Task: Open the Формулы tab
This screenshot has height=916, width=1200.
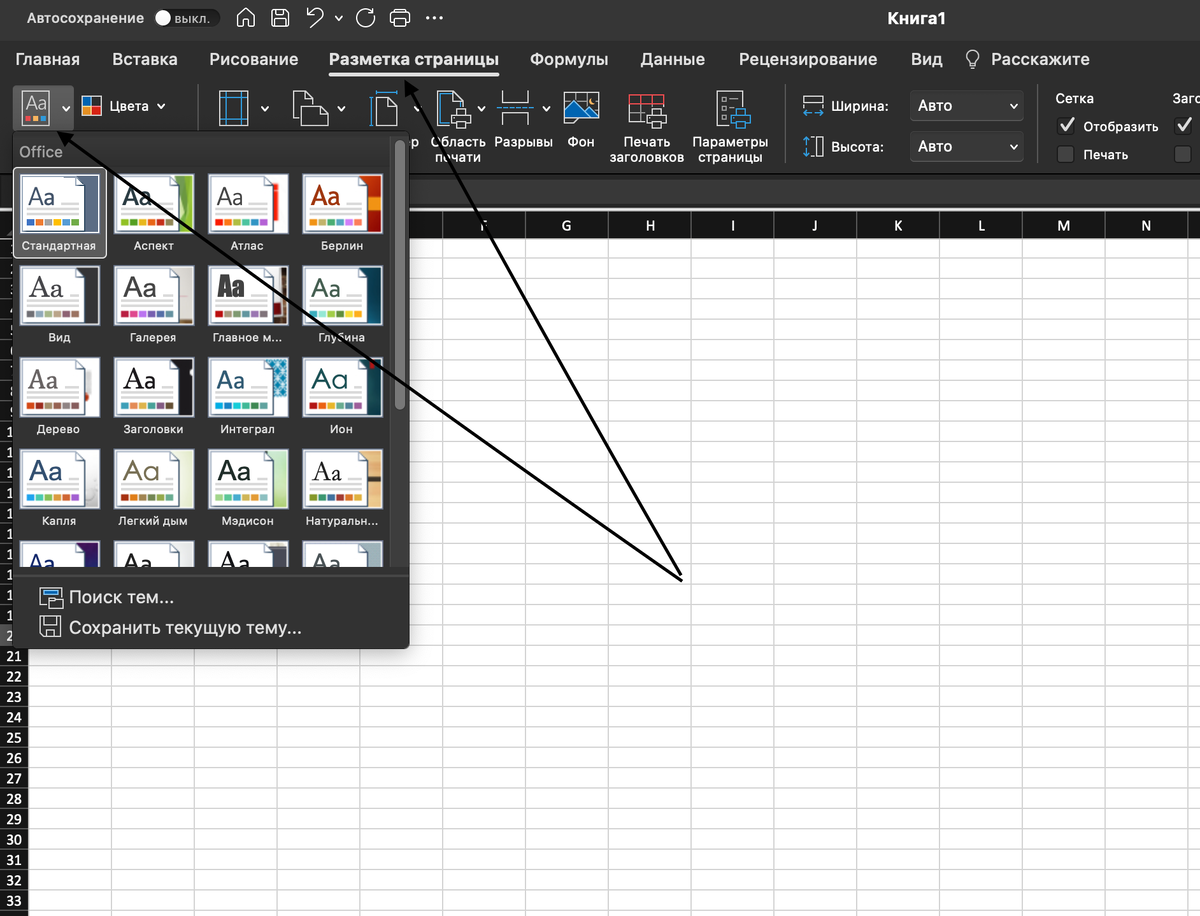Action: [x=569, y=59]
